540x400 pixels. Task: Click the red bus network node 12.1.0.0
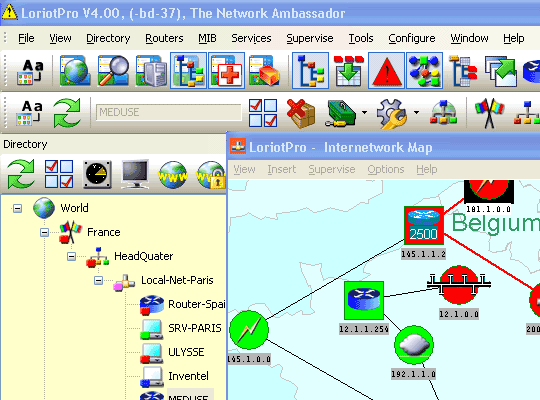[459, 285]
